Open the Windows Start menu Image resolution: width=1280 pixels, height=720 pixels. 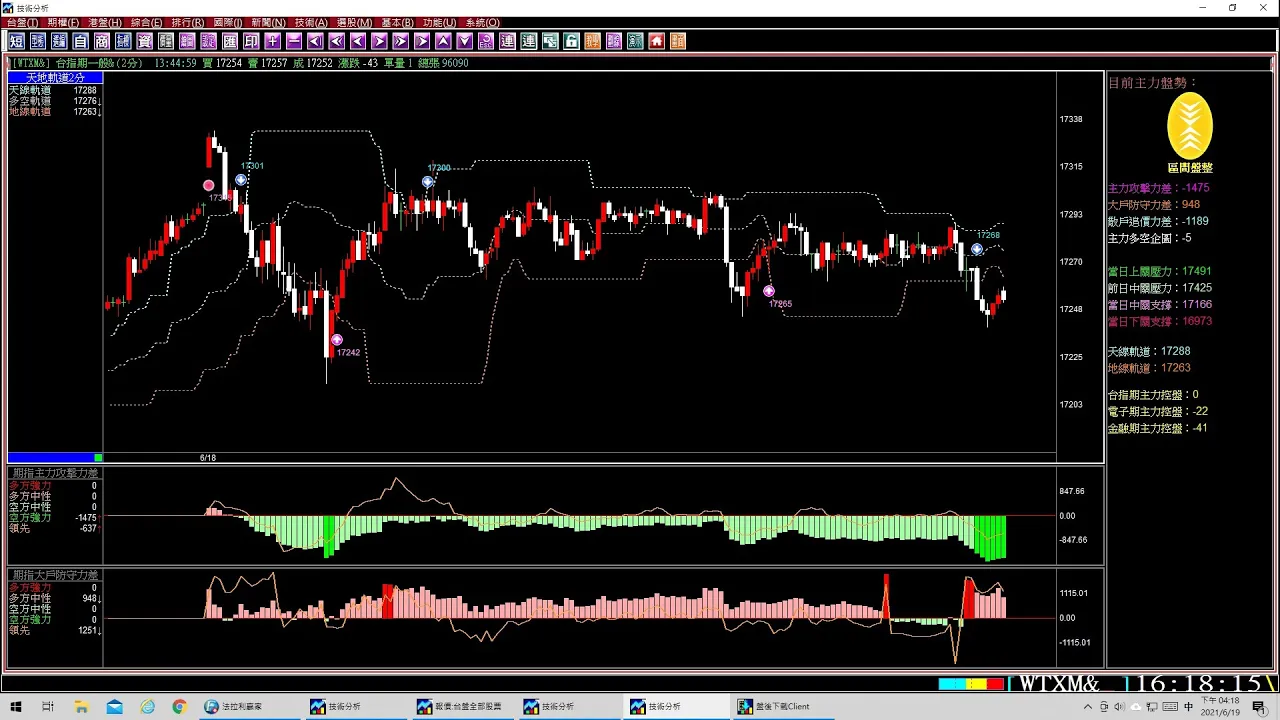pyautogui.click(x=14, y=707)
